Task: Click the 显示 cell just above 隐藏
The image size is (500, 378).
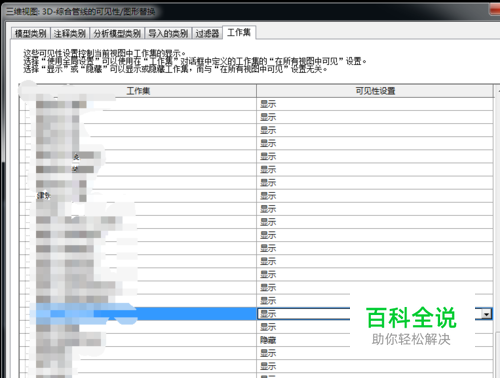Action: click(375, 327)
